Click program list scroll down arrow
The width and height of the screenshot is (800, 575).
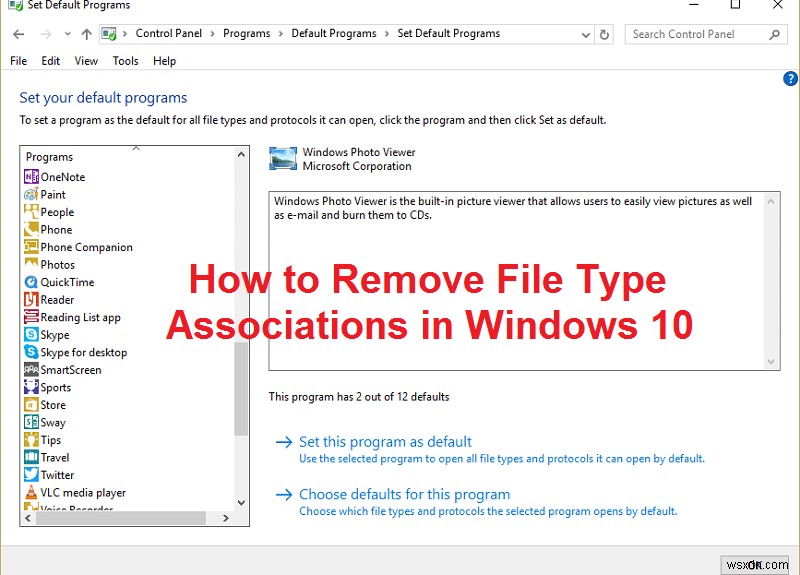[241, 503]
